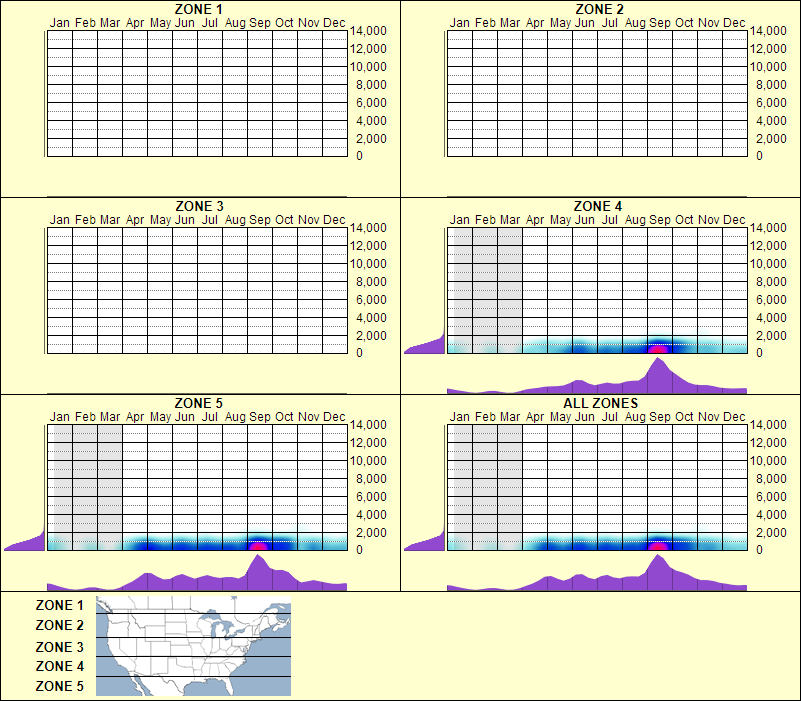This screenshot has height=701, width=801.
Task: Click the Apr month label in Zone 5
Action: (135, 417)
